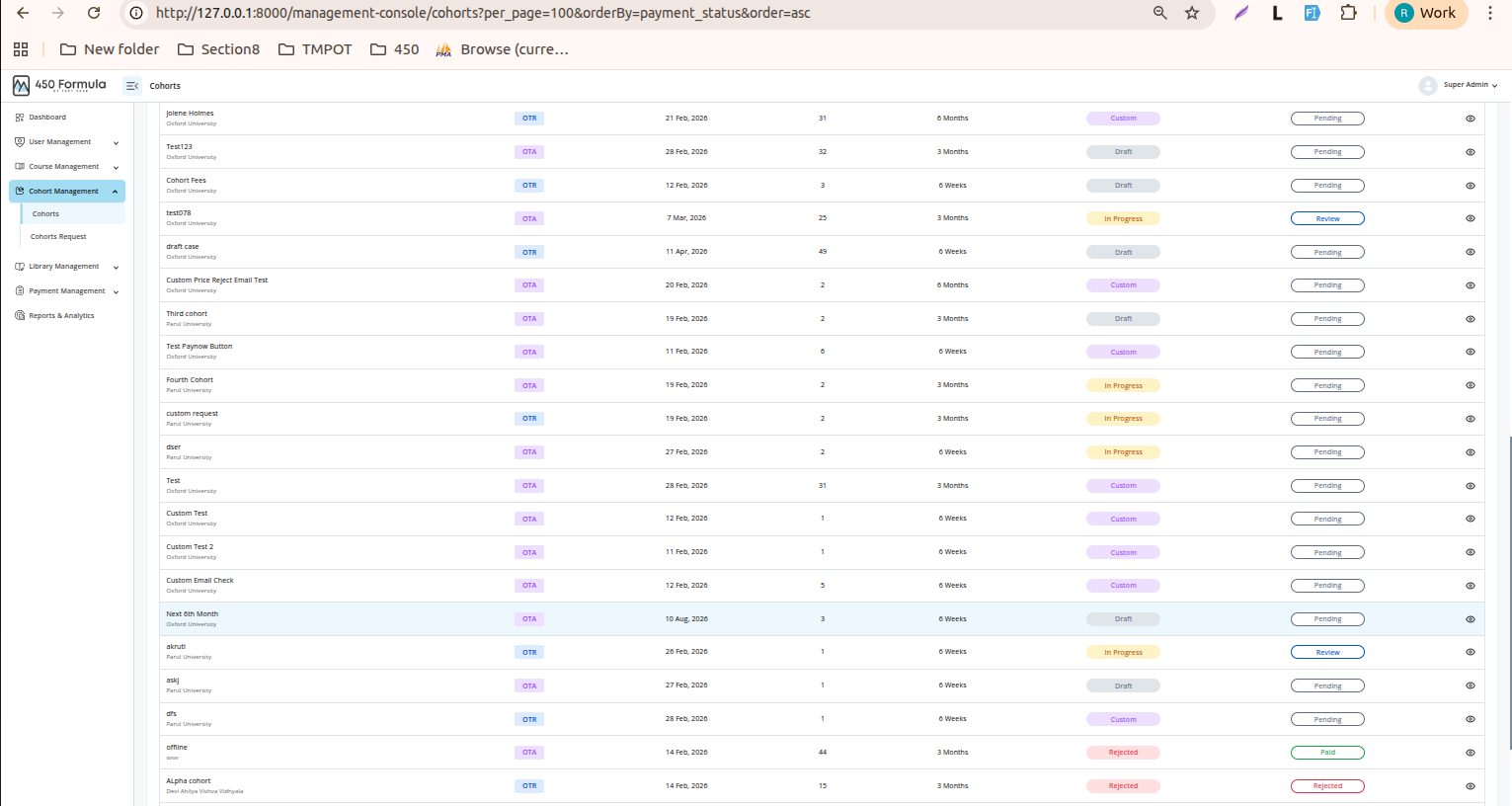The height and width of the screenshot is (806, 1512).
Task: Click the Reports & Analytics icon
Action: tap(20, 316)
